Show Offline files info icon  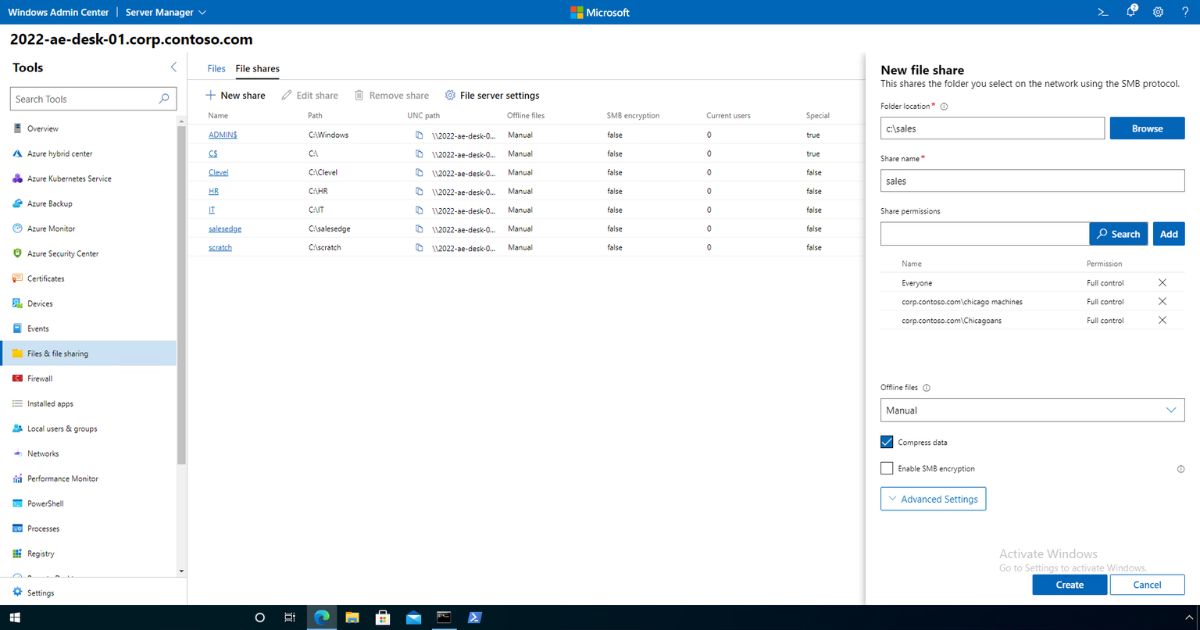926,388
